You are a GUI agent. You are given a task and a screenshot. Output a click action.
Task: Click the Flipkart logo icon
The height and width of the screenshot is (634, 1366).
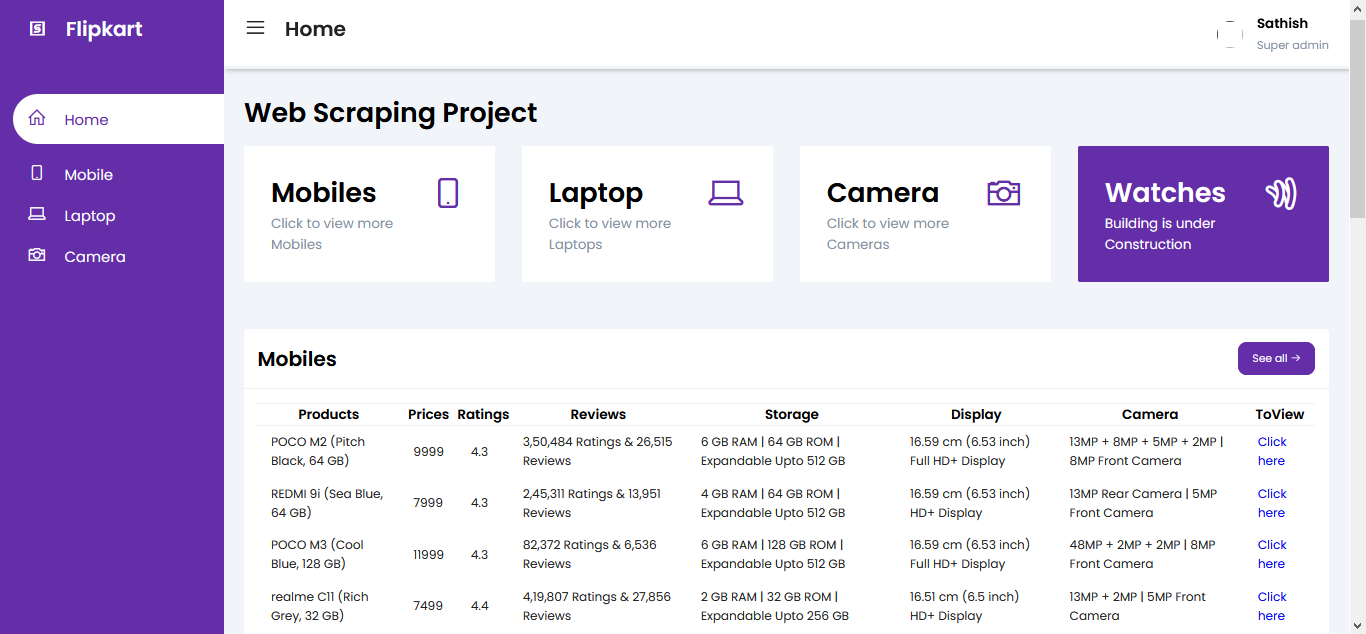[x=37, y=29]
